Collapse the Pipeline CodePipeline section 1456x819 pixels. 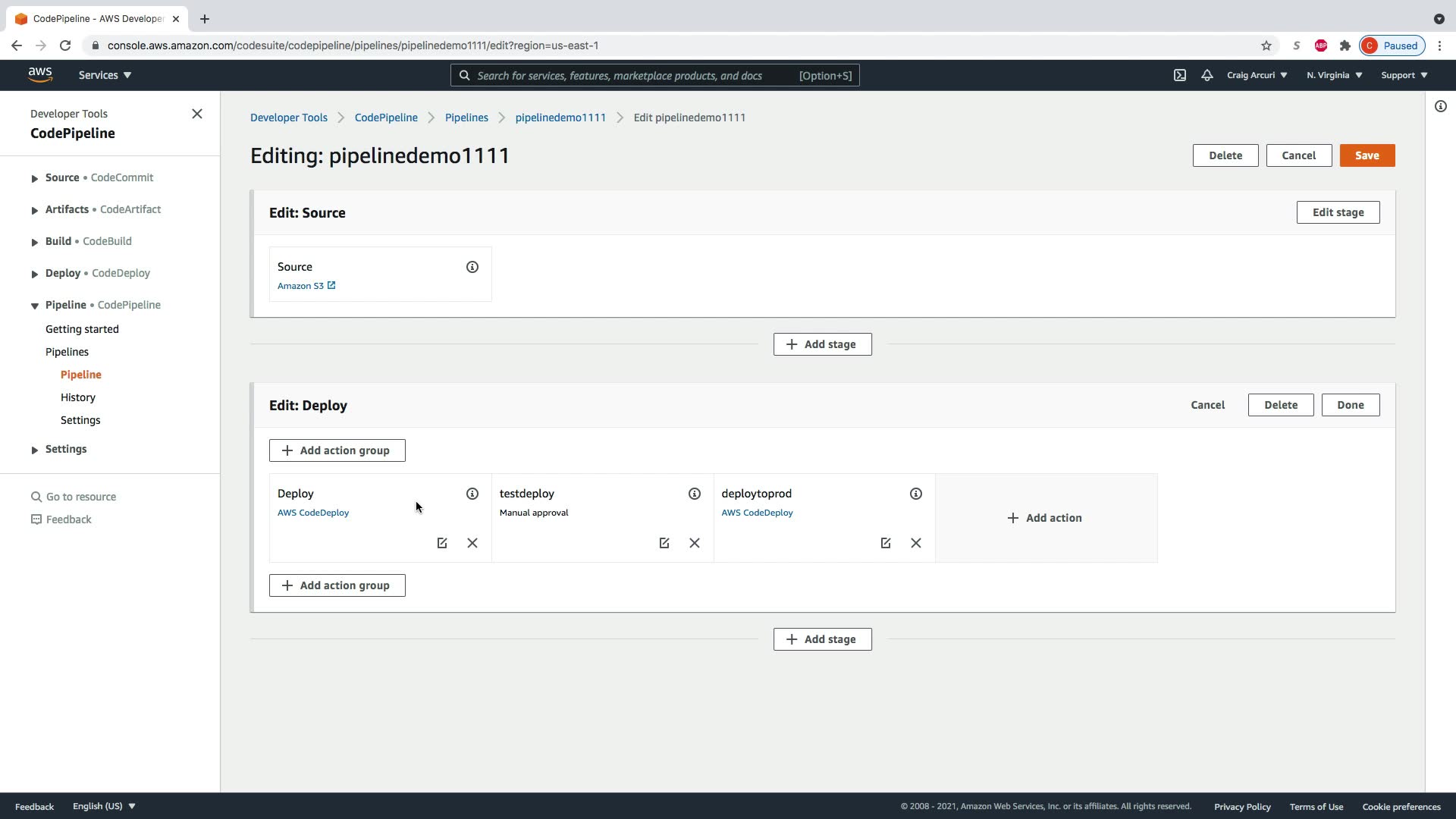click(35, 306)
